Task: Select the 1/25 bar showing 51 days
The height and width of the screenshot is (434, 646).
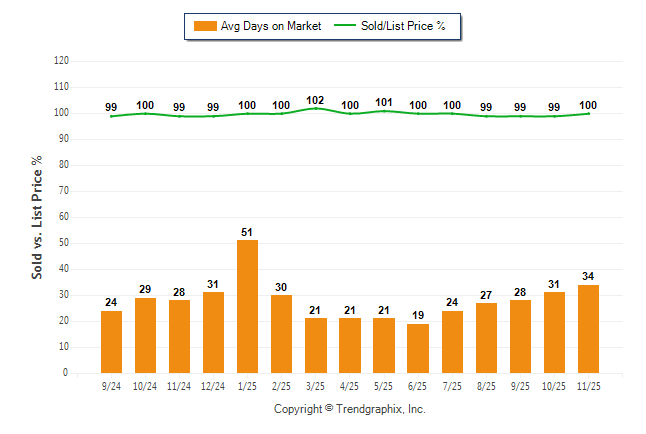Action: point(247,306)
